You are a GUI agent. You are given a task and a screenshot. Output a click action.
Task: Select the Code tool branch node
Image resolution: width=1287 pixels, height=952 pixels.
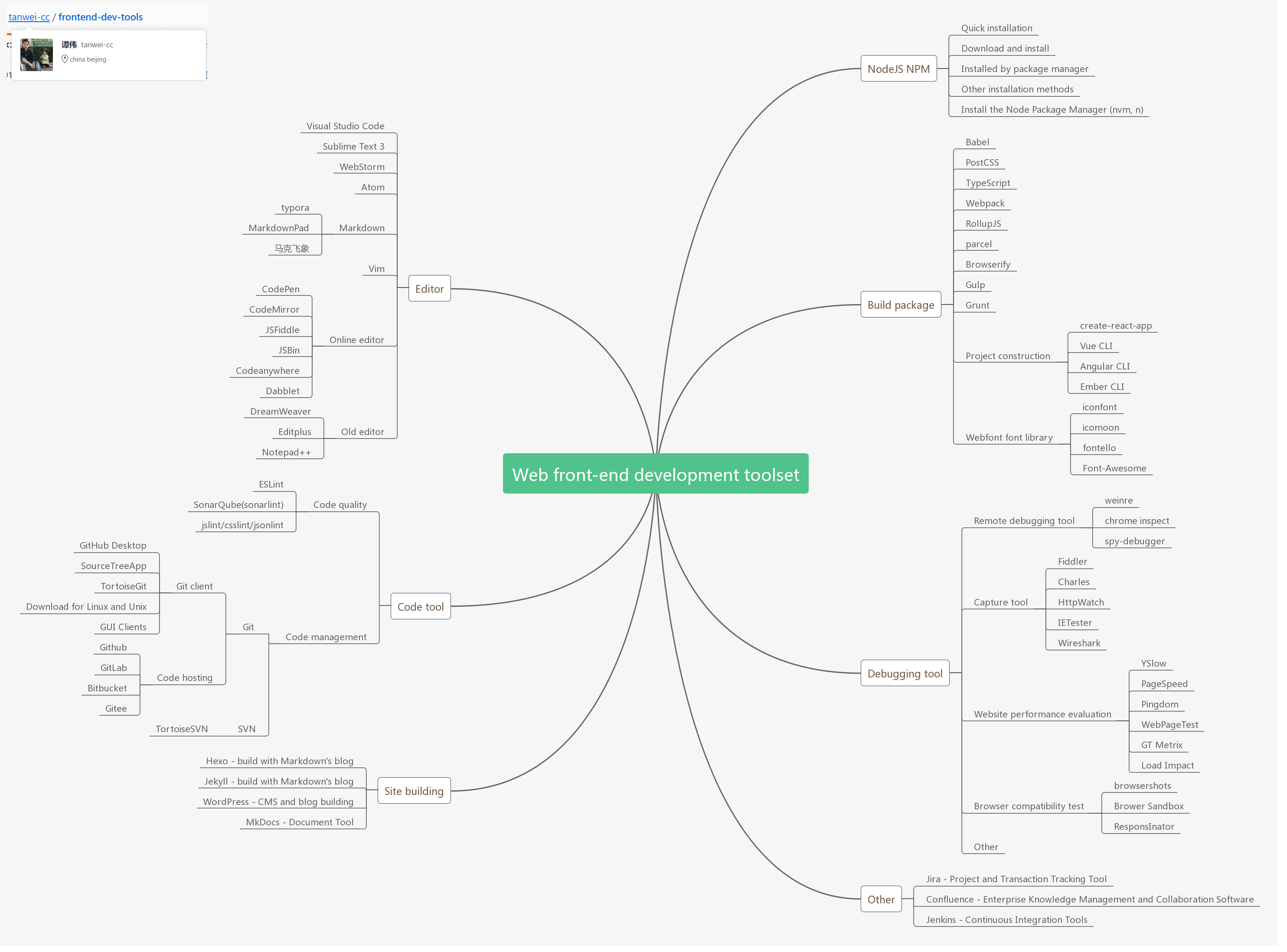423,610
